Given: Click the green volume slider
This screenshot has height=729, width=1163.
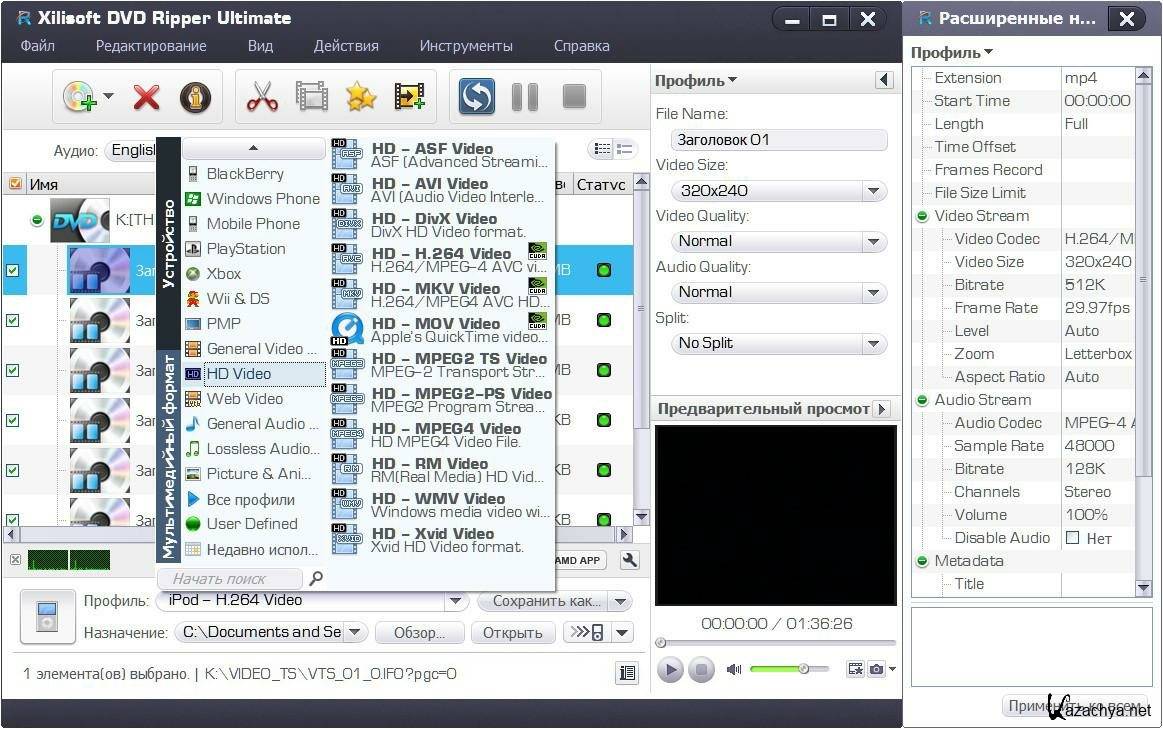Looking at the screenshot, I should coord(780,669).
